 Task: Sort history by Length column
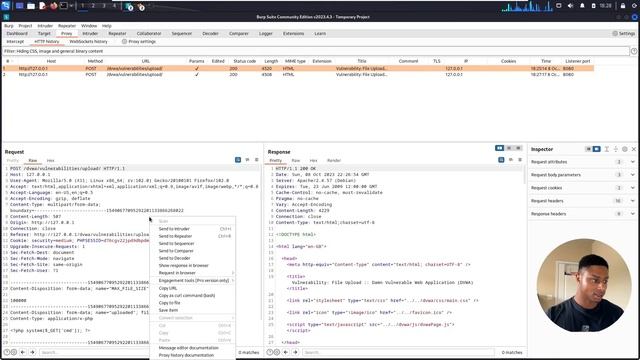point(271,61)
